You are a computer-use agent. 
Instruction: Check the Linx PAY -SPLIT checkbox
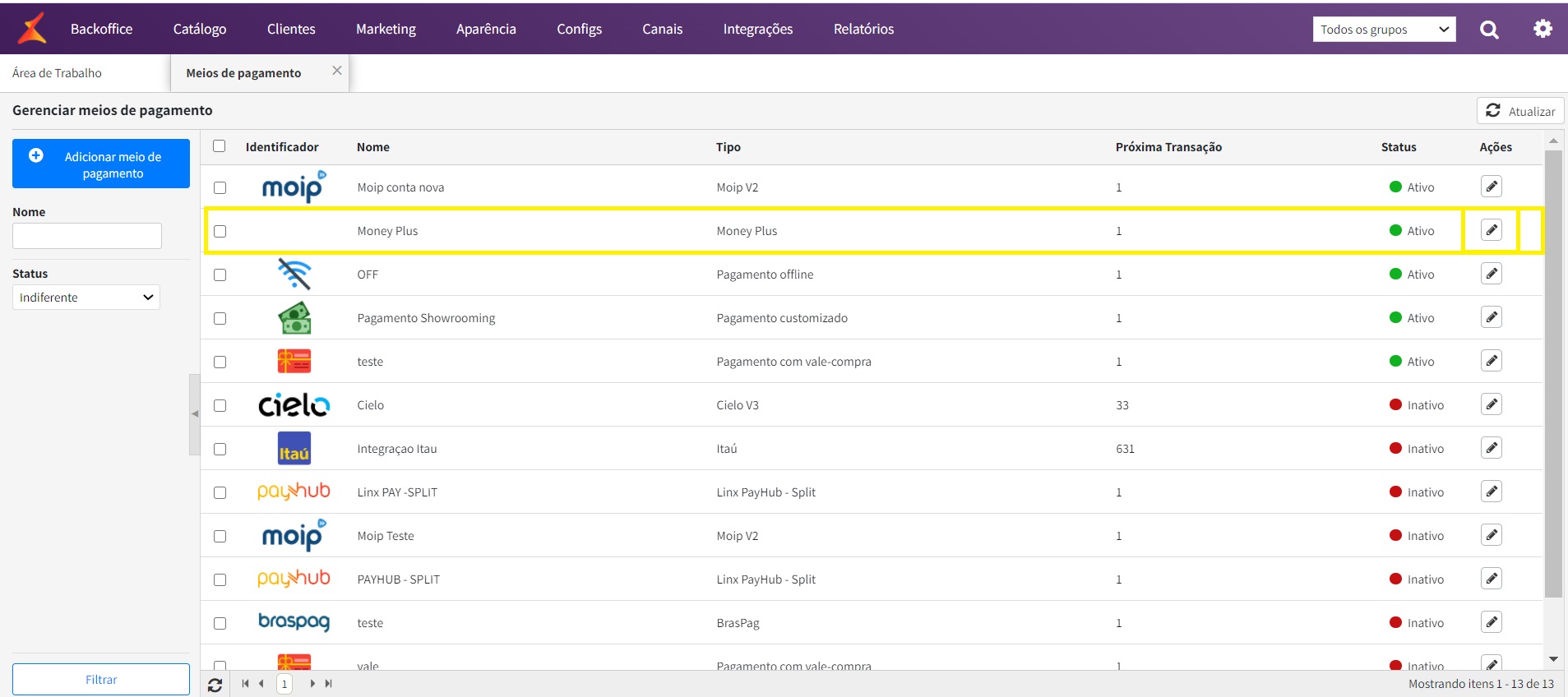click(220, 492)
